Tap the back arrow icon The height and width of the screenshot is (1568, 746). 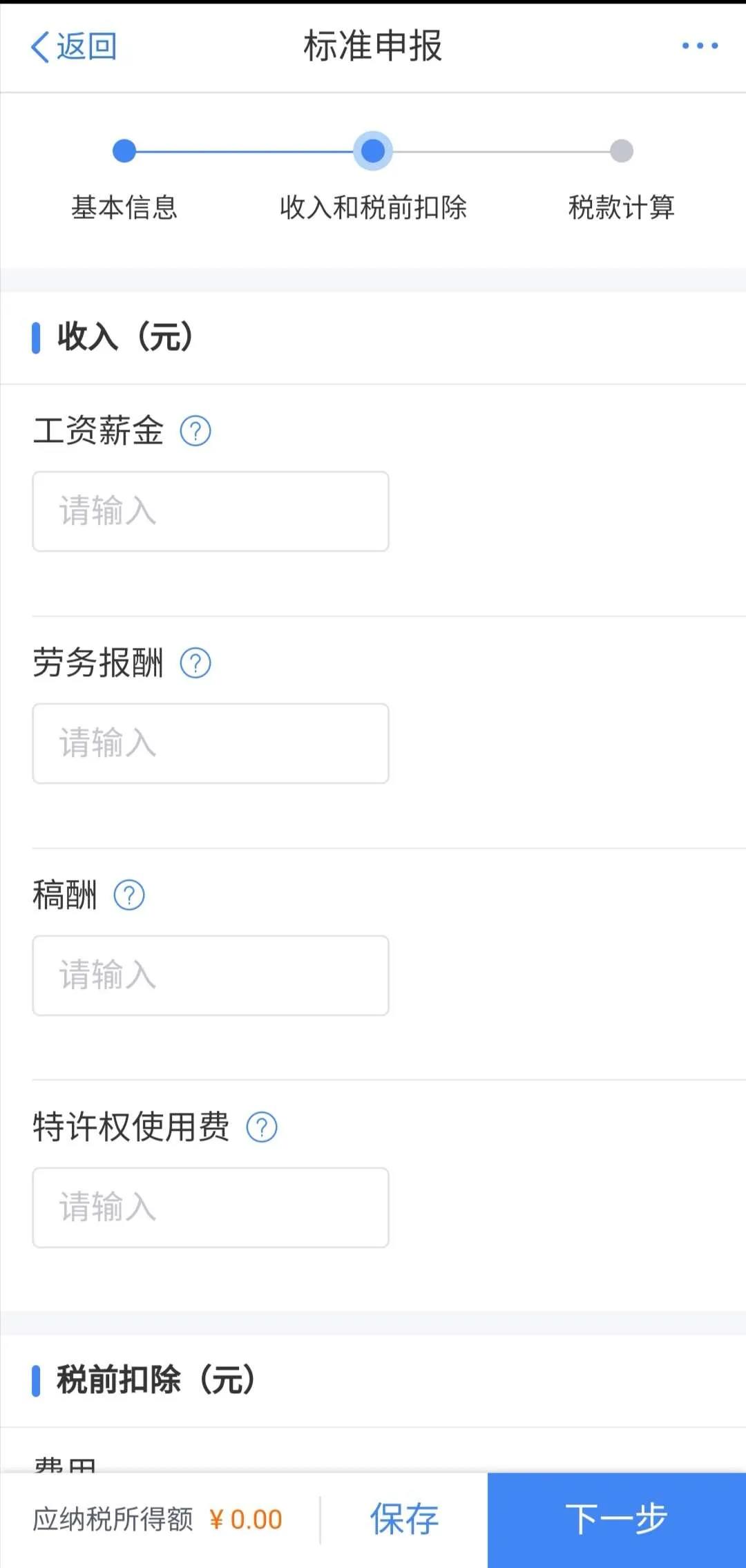point(40,47)
